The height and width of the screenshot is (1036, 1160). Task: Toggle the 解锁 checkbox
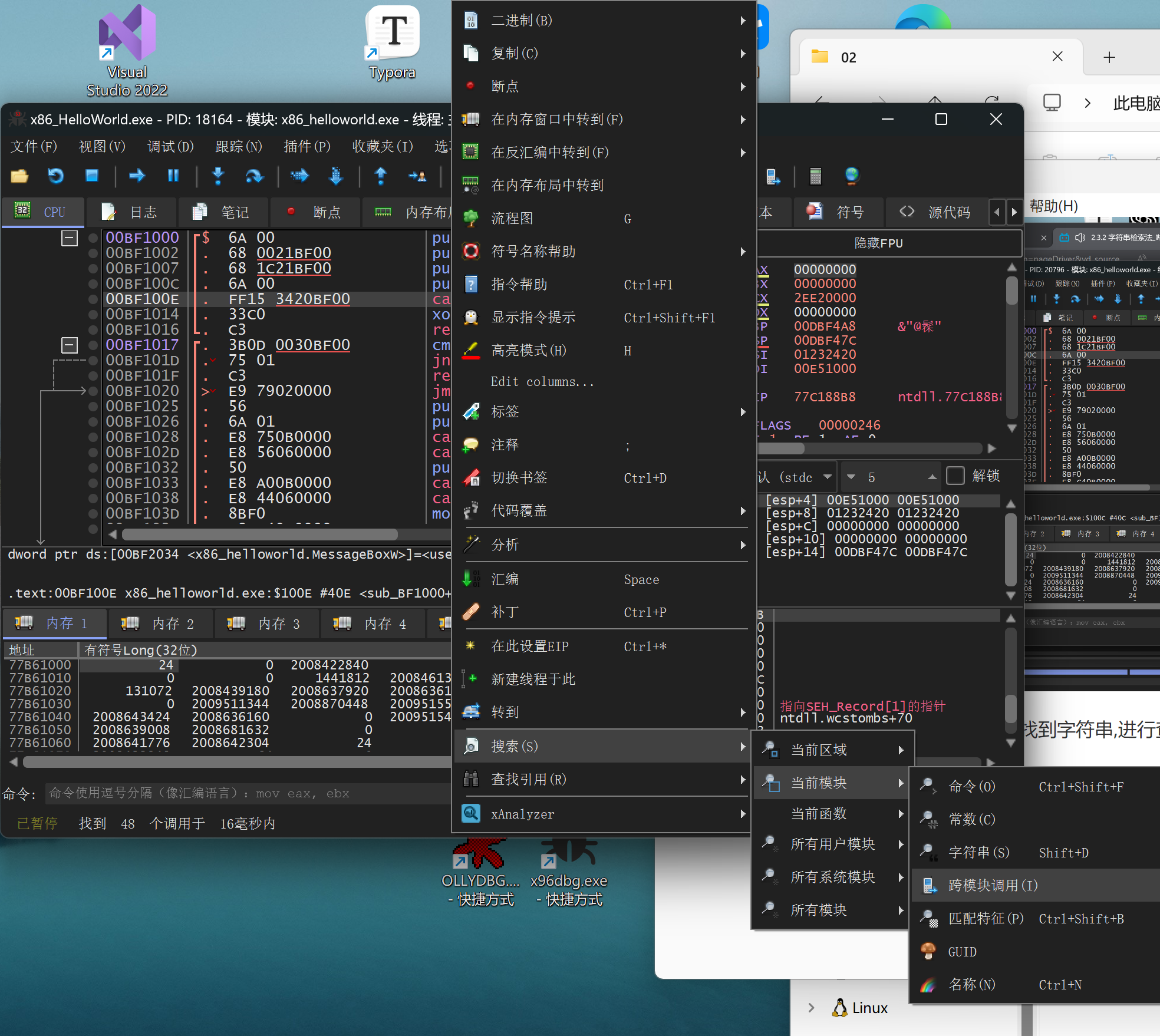955,476
